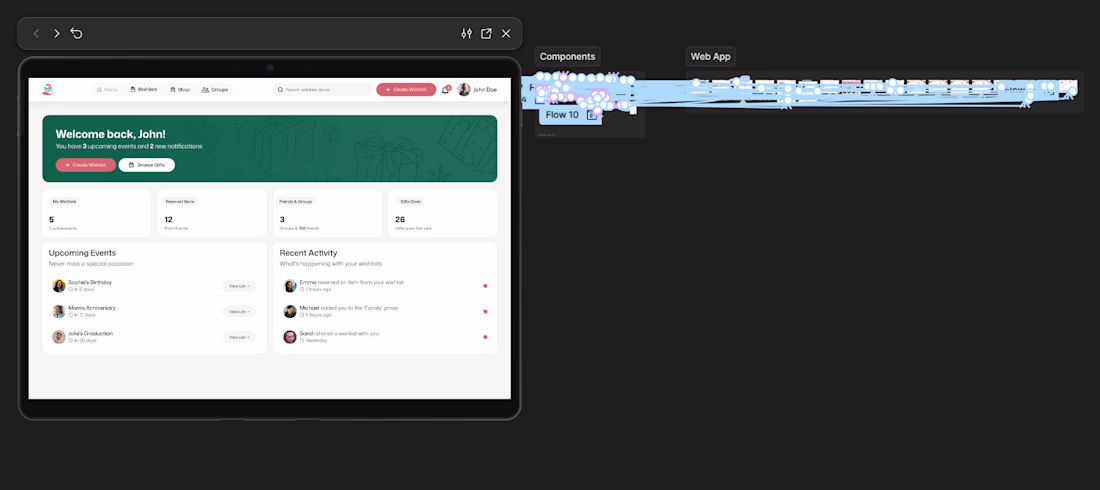
Task: Click the Browse Gifts button
Action: (x=147, y=165)
